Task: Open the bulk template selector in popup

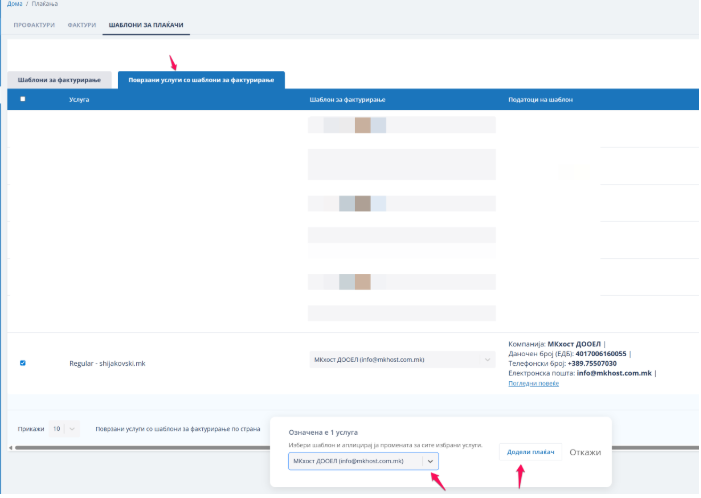Action: pyautogui.click(x=355, y=460)
